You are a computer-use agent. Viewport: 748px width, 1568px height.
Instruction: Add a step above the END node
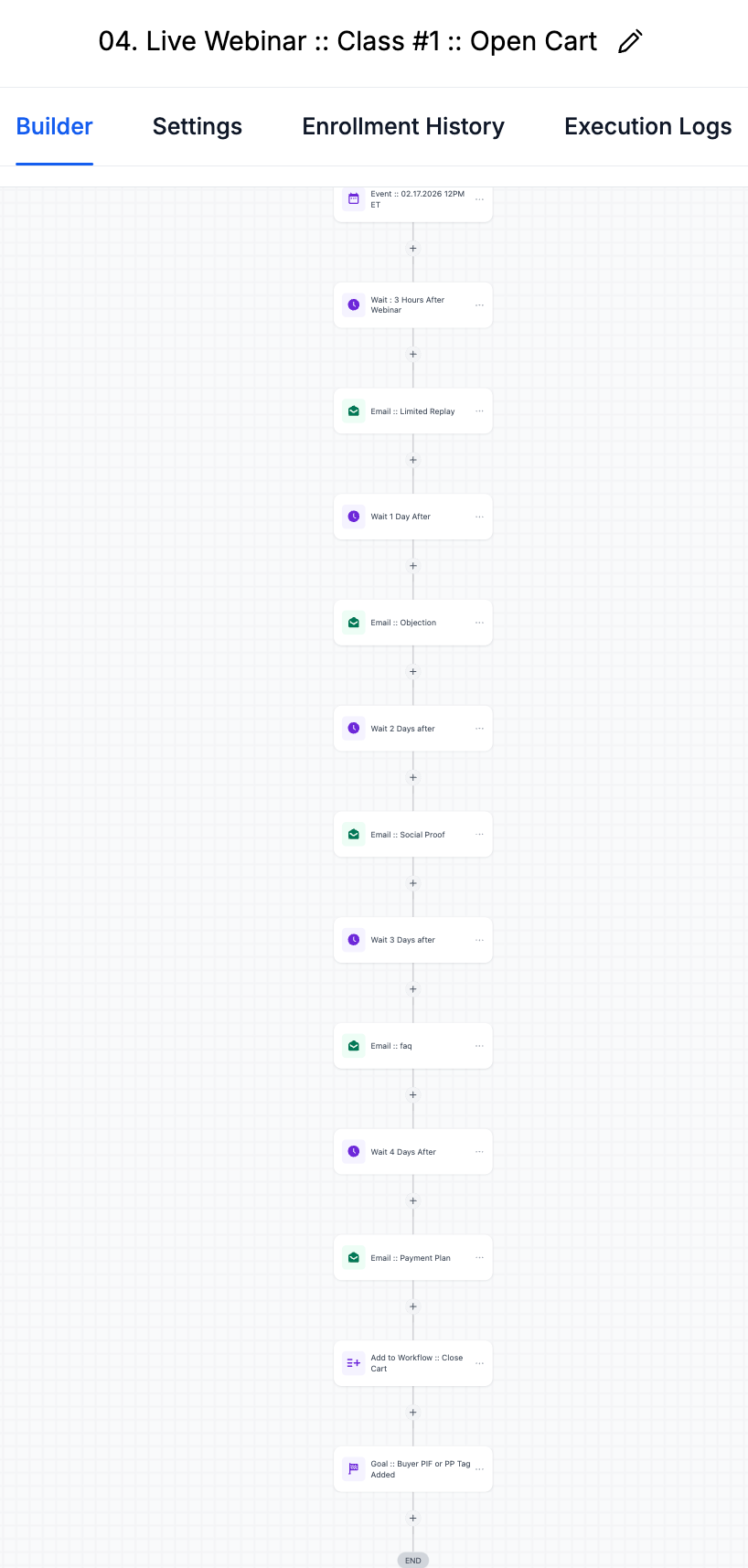(413, 1519)
